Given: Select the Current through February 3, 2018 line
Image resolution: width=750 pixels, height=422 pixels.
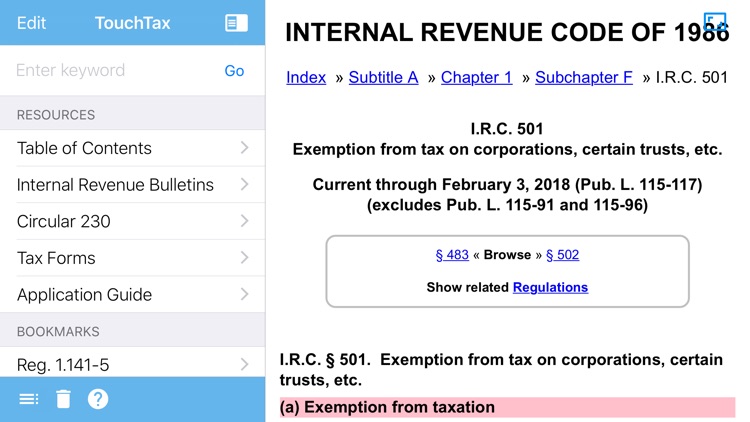Looking at the screenshot, I should coord(507,185).
